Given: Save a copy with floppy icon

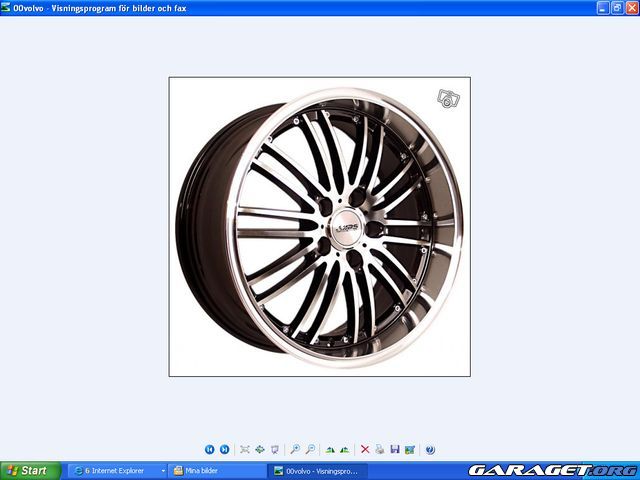Looking at the screenshot, I should point(395,449).
